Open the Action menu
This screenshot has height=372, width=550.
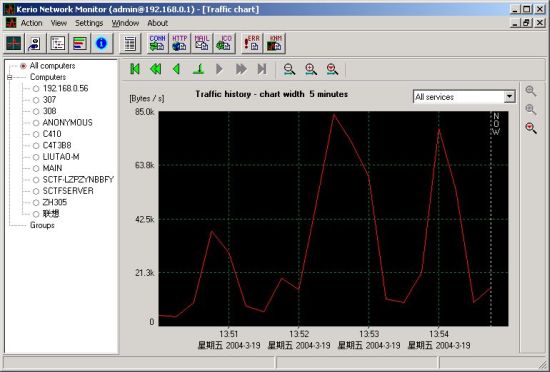tap(31, 23)
